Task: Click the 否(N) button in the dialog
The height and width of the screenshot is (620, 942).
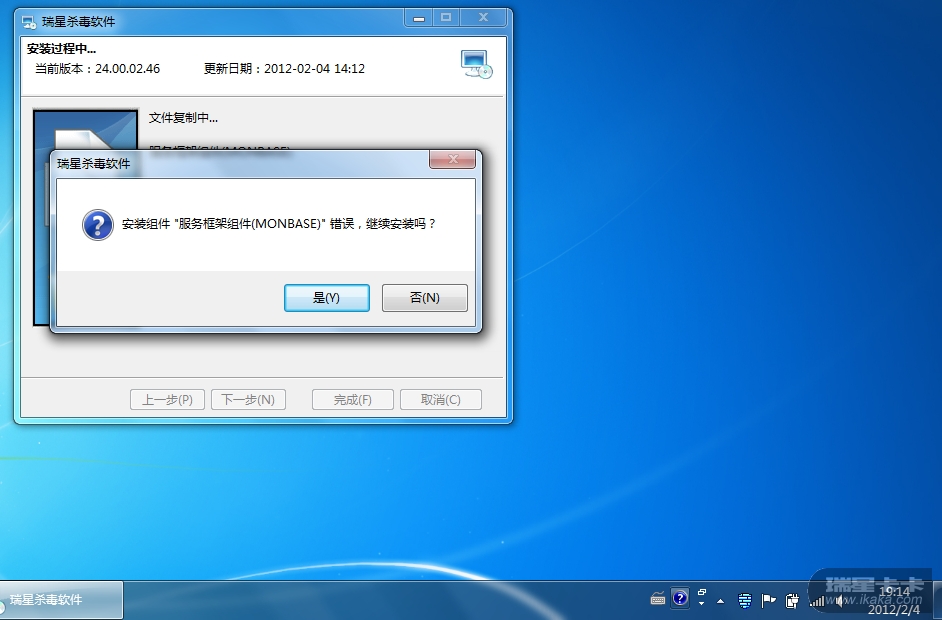Action: pos(425,297)
